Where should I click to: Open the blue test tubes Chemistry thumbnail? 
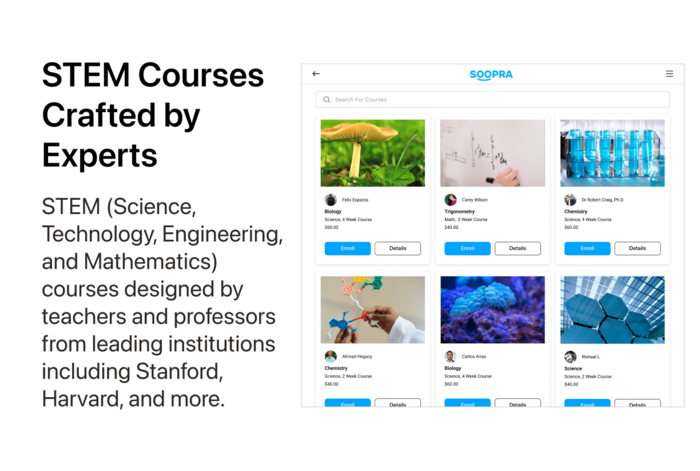(612, 153)
